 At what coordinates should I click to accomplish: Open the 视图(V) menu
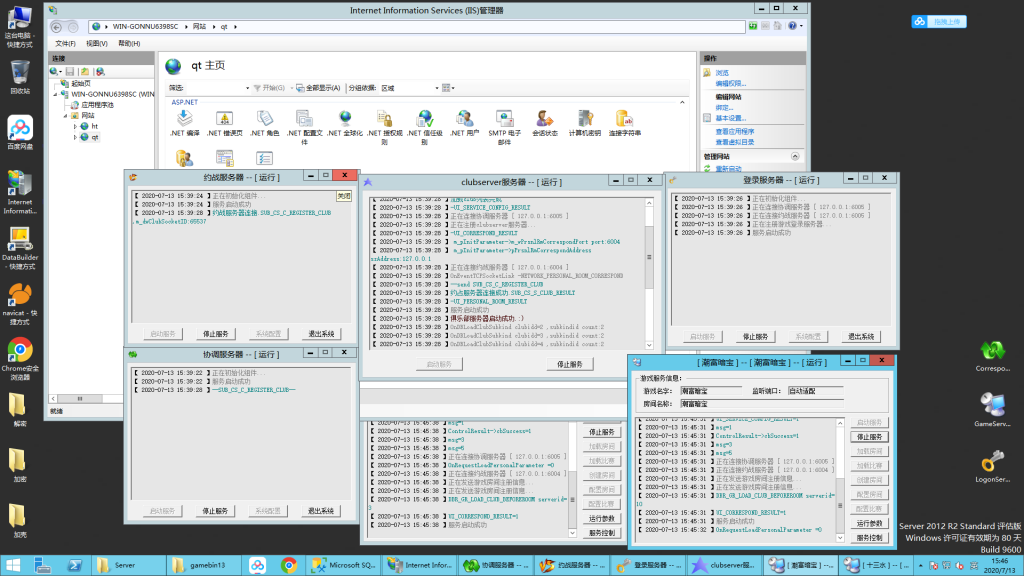(x=96, y=44)
